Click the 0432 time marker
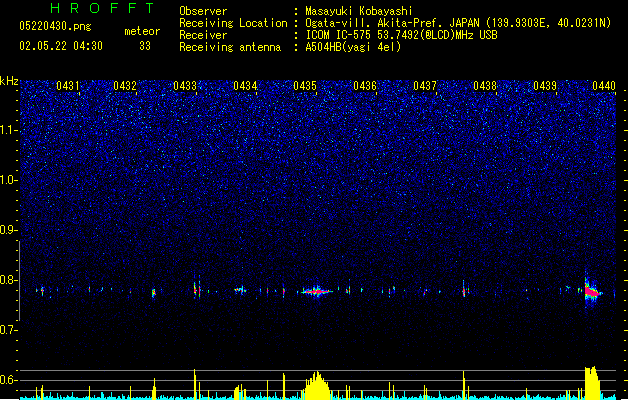629x400 pixels. pyautogui.click(x=125, y=86)
